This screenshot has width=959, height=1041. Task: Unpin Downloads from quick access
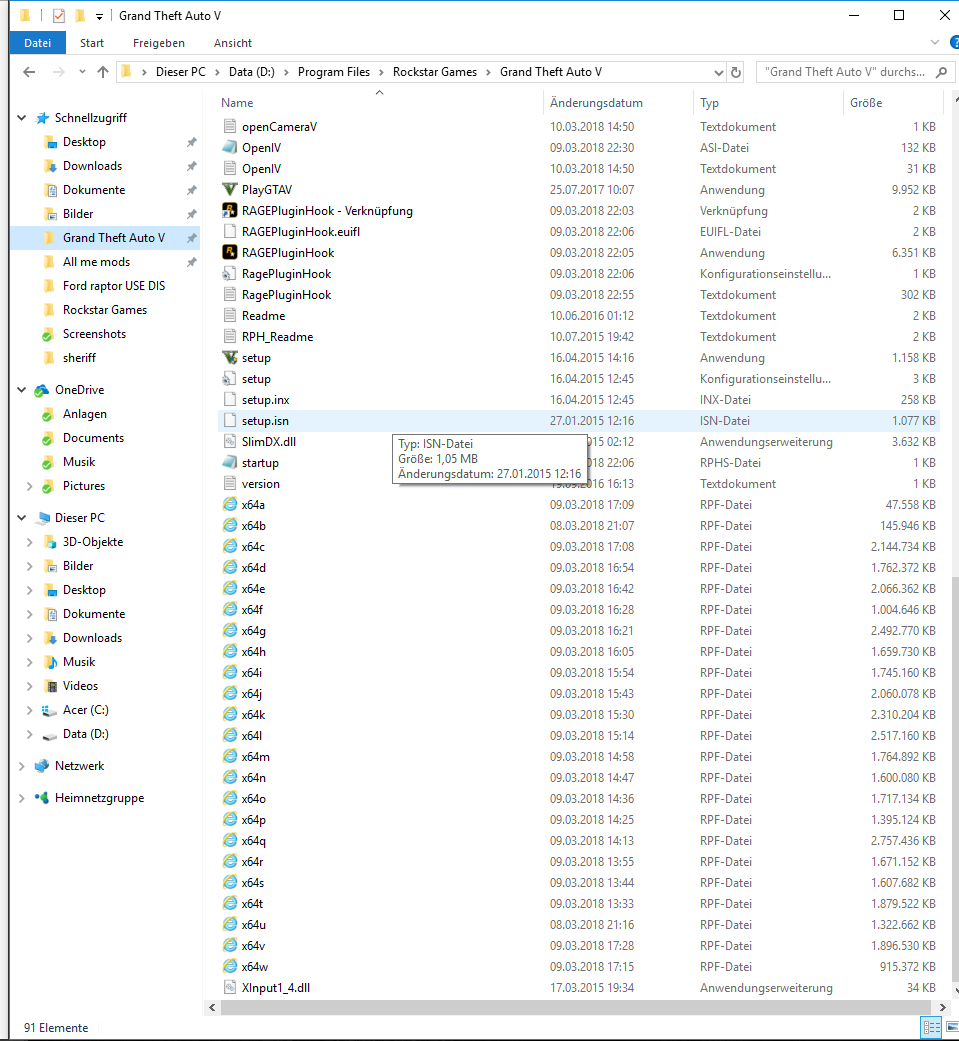point(191,166)
